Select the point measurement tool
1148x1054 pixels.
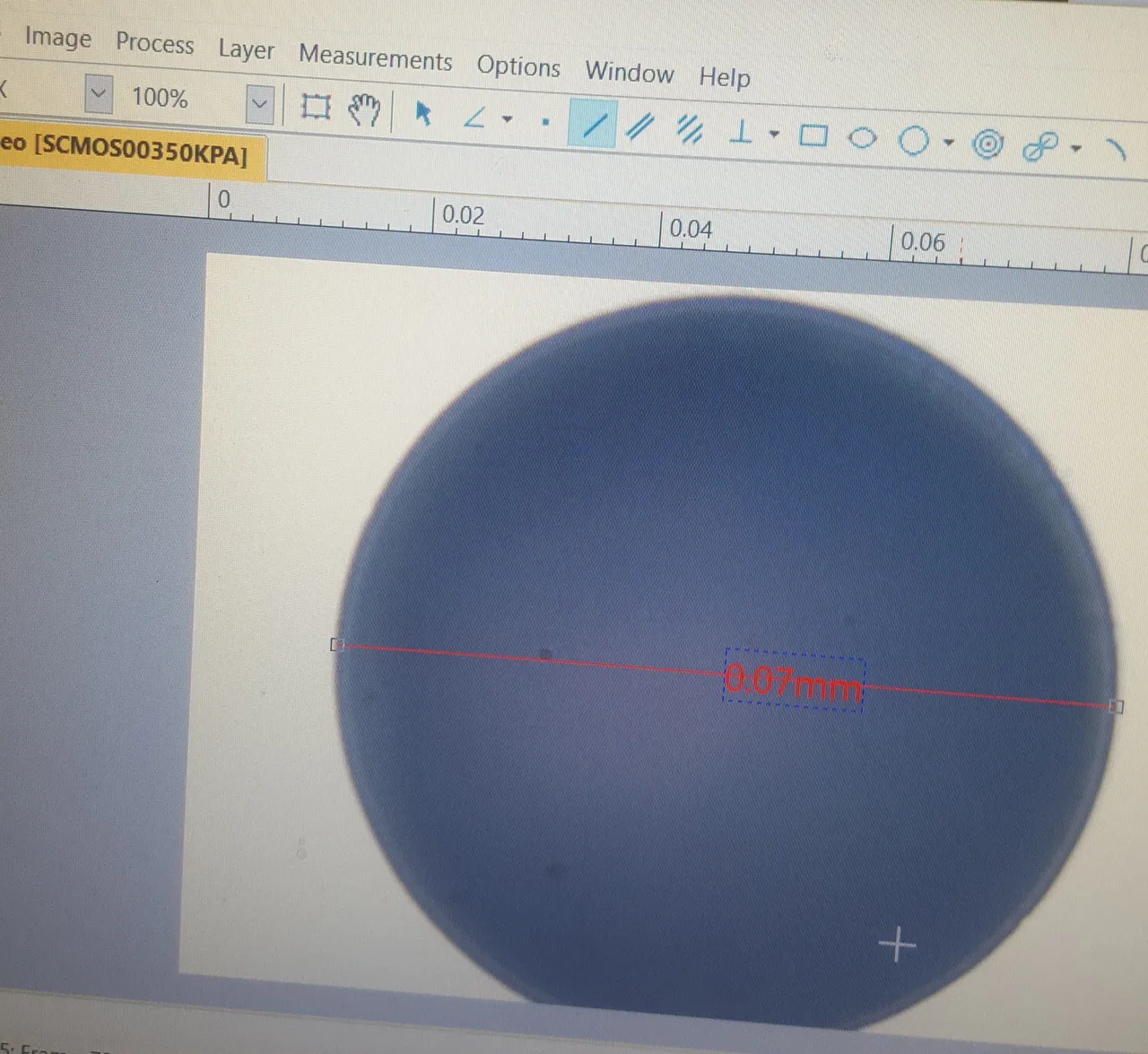tap(545, 122)
